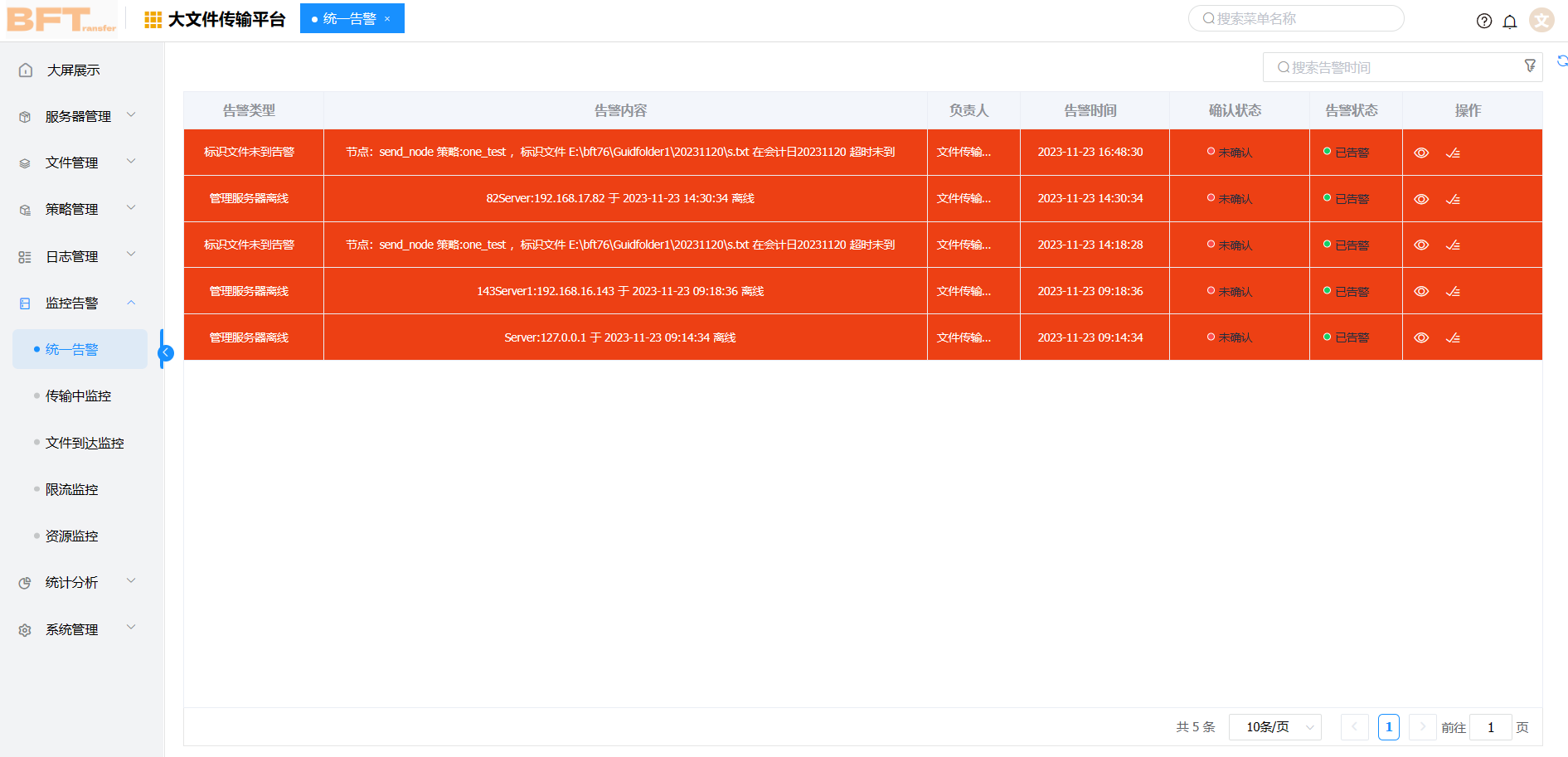Image resolution: width=1568 pixels, height=757 pixels.
Task: Click the 搜索告警时间 search field
Action: click(1393, 67)
